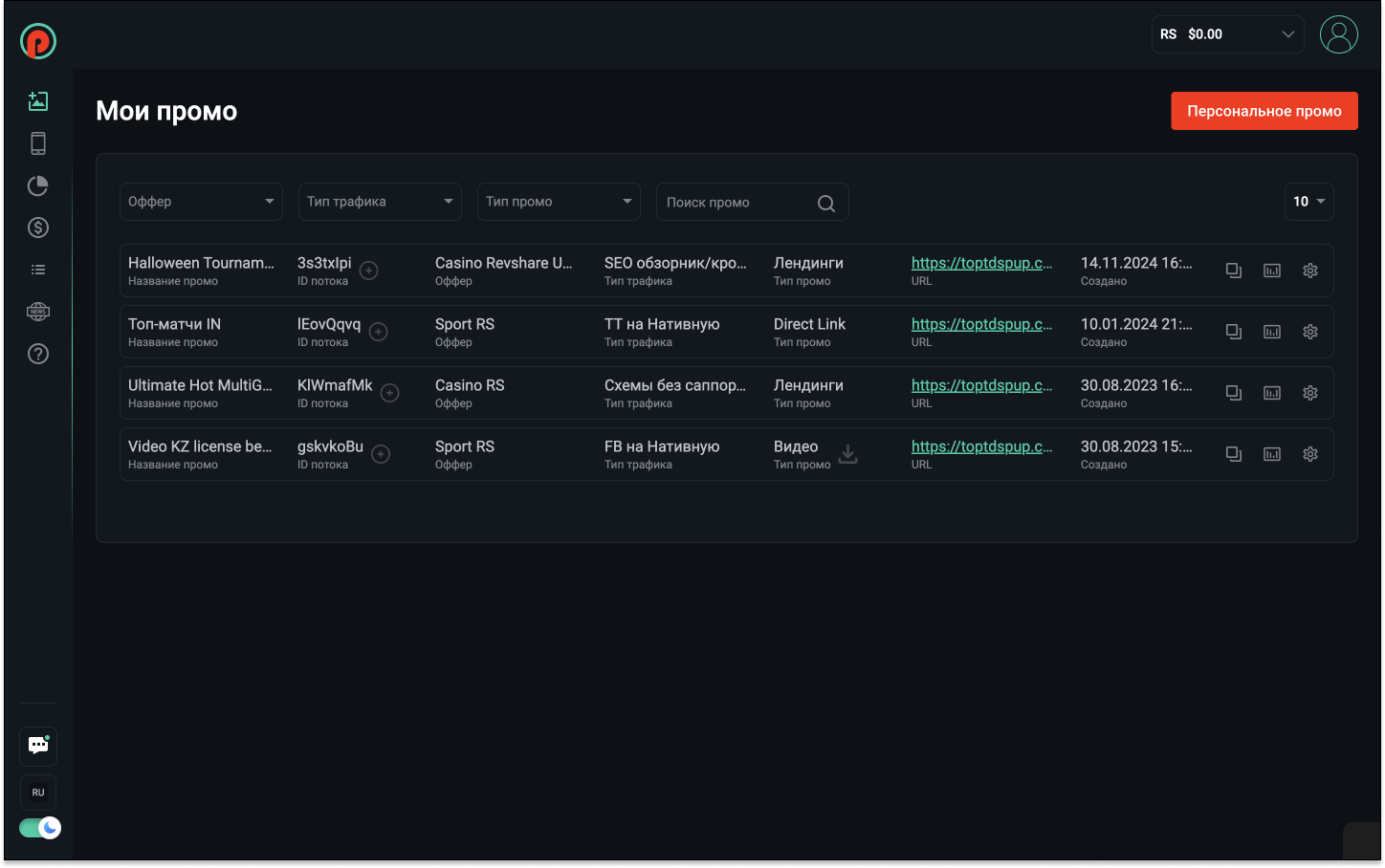1385x868 pixels.
Task: Open the news globe sidebar icon
Action: (x=38, y=312)
